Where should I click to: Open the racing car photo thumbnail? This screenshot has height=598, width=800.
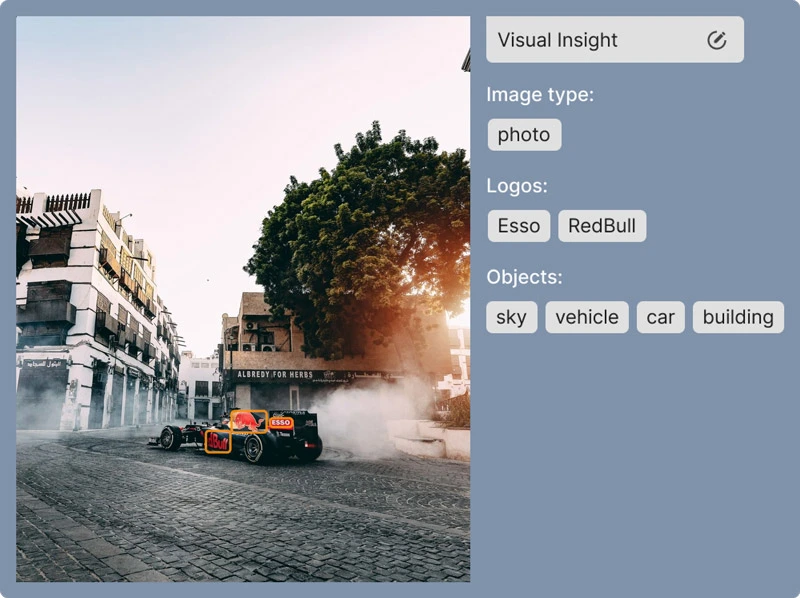243,299
